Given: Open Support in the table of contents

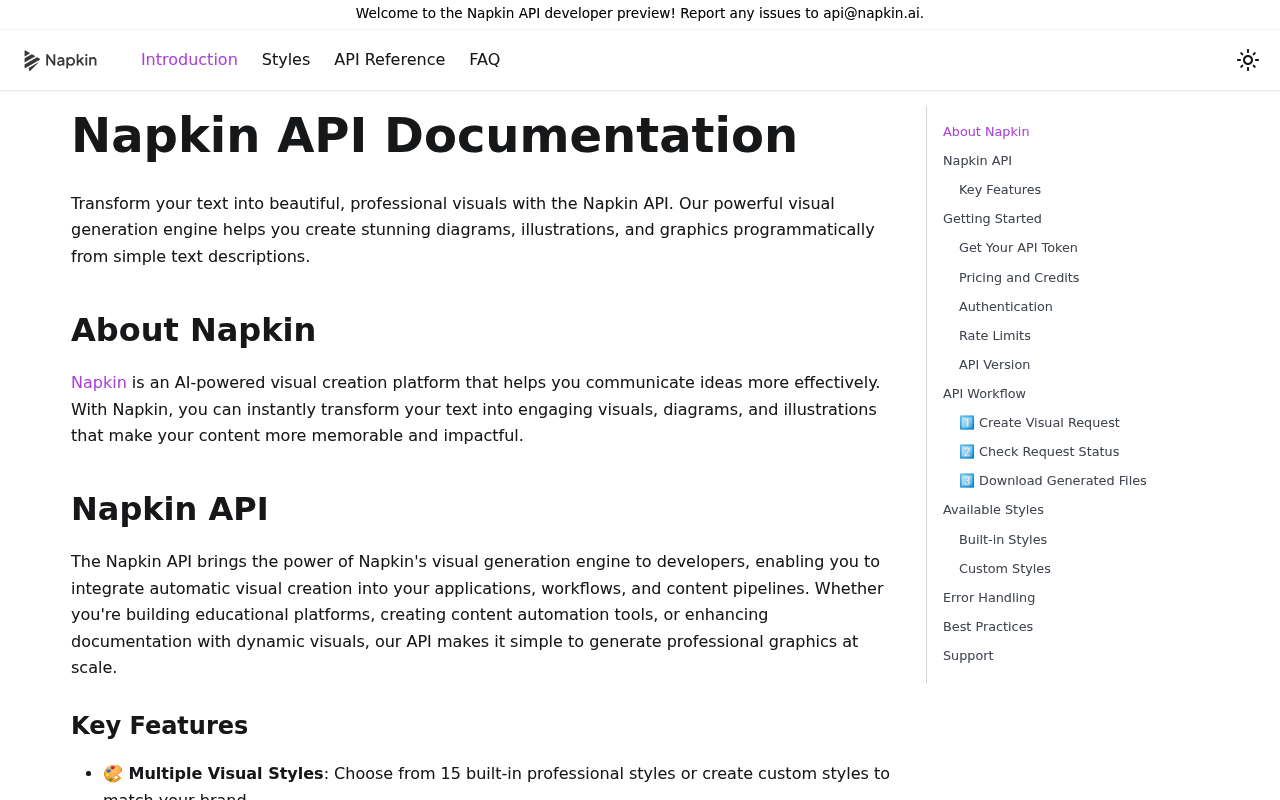Looking at the screenshot, I should 968,655.
